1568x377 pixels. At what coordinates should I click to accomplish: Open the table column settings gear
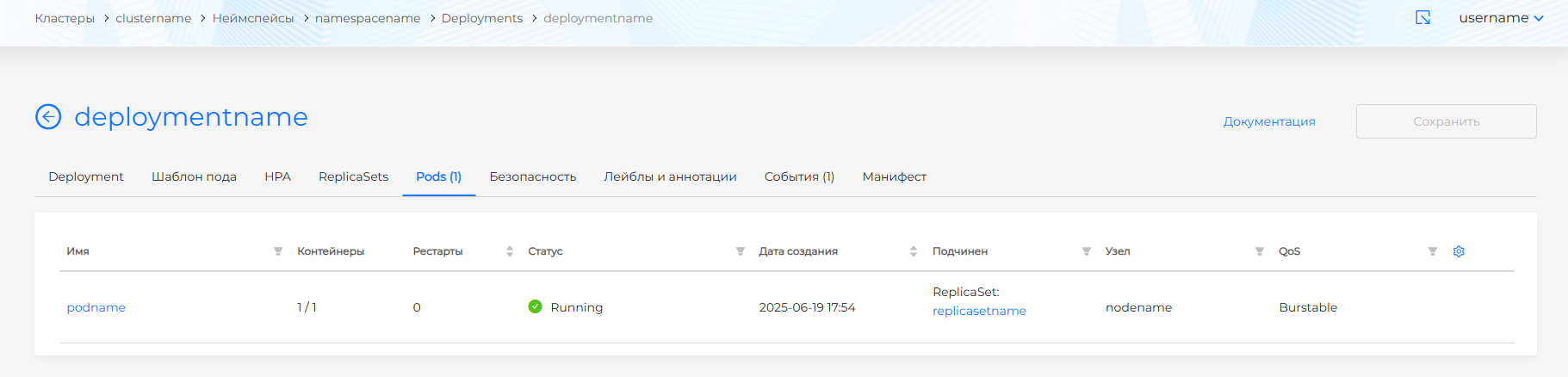point(1459,251)
